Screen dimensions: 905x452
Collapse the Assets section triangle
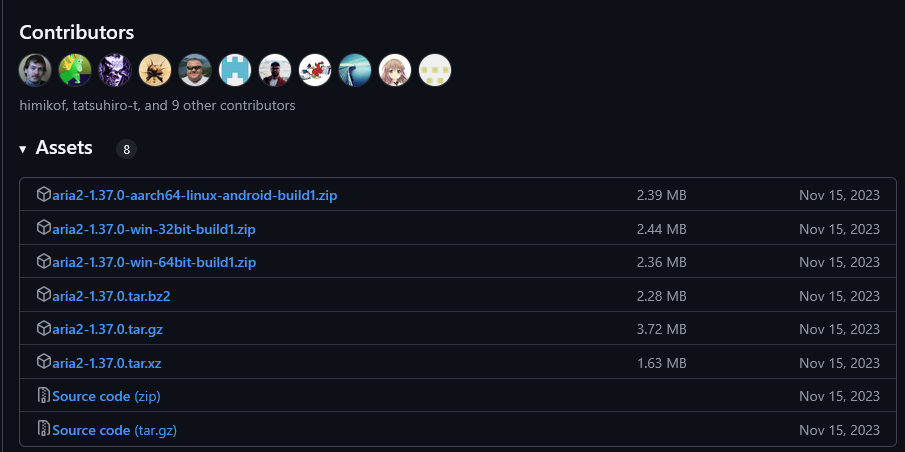pyautogui.click(x=23, y=149)
